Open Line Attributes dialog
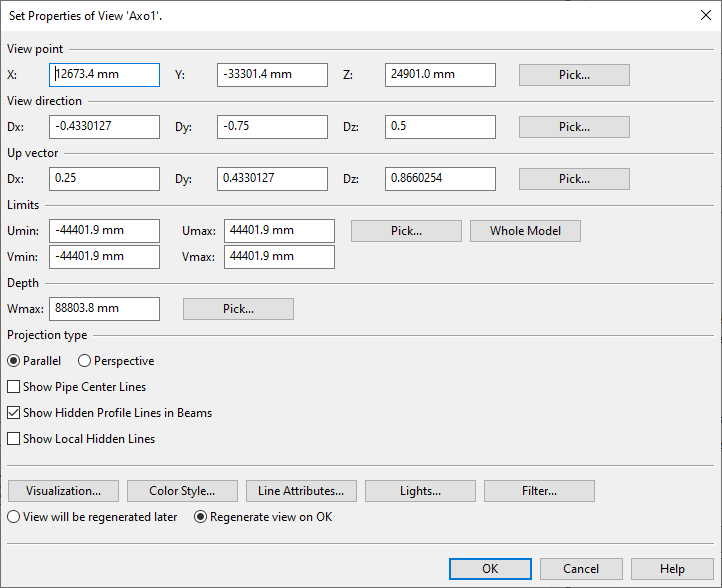The width and height of the screenshot is (722, 588). pos(301,491)
